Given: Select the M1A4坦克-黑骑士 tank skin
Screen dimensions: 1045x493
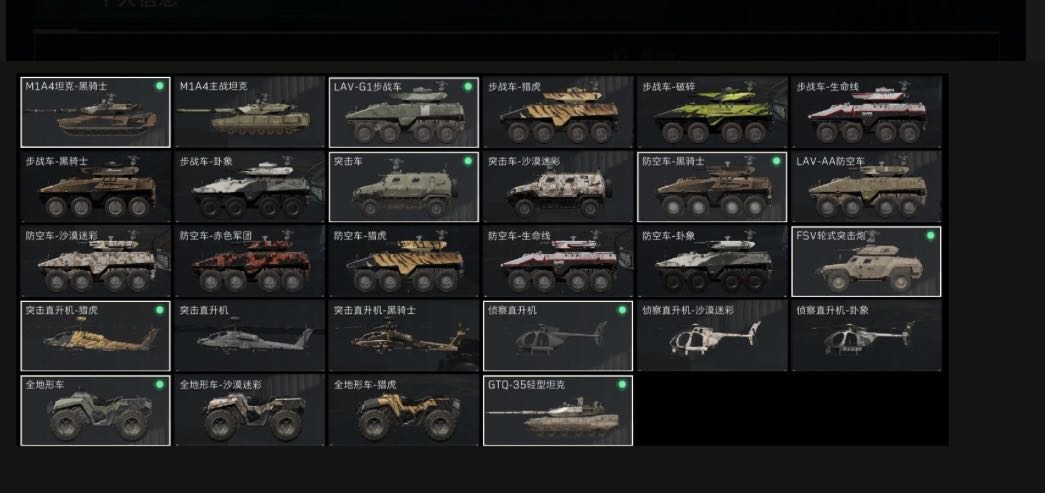Looking at the screenshot, I should coord(95,112).
